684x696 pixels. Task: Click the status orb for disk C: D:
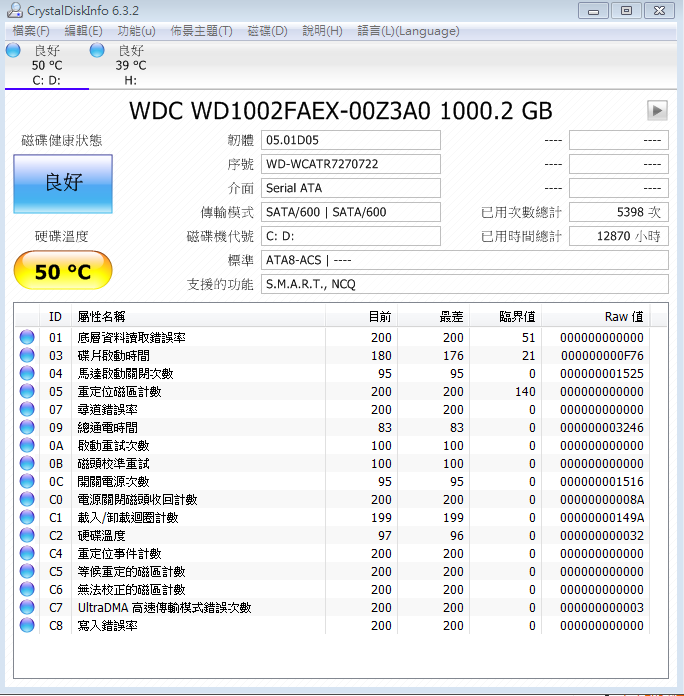tap(13, 50)
